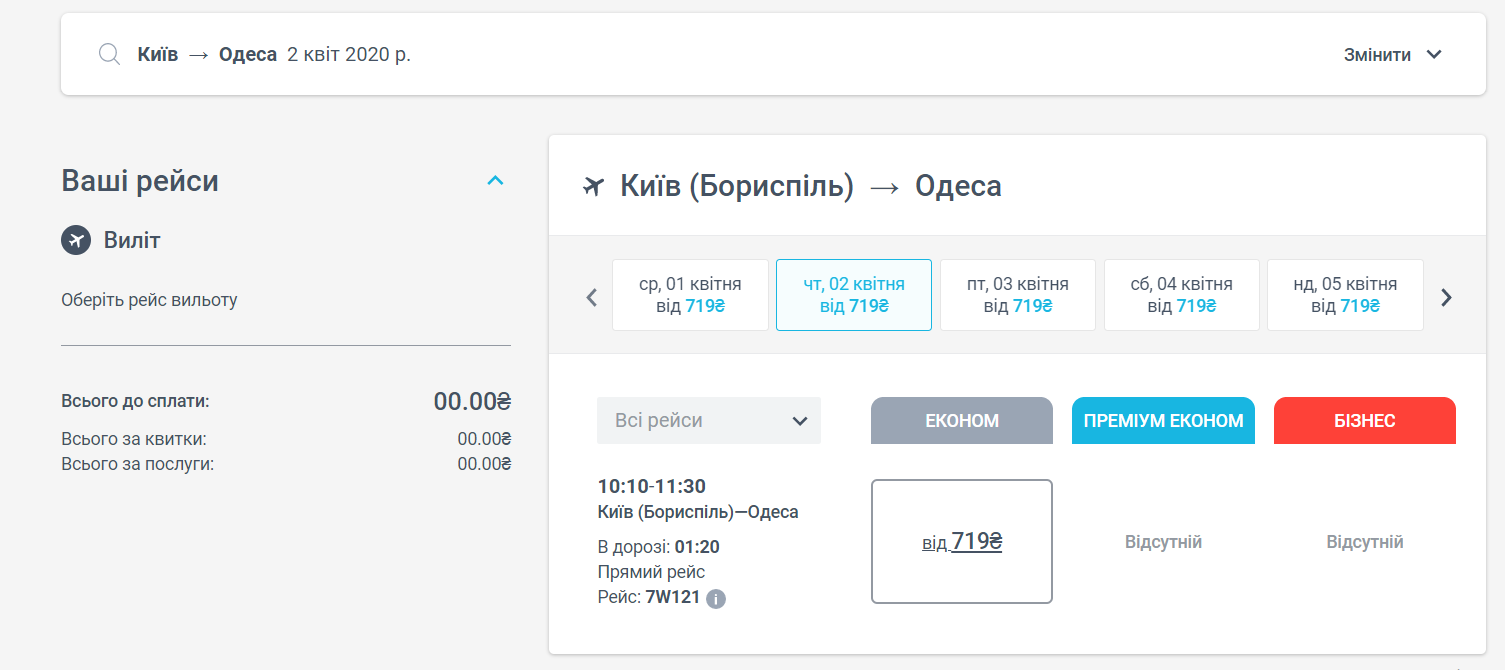Click the red БІЗНЕС class header
1505x670 pixels.
click(1364, 420)
